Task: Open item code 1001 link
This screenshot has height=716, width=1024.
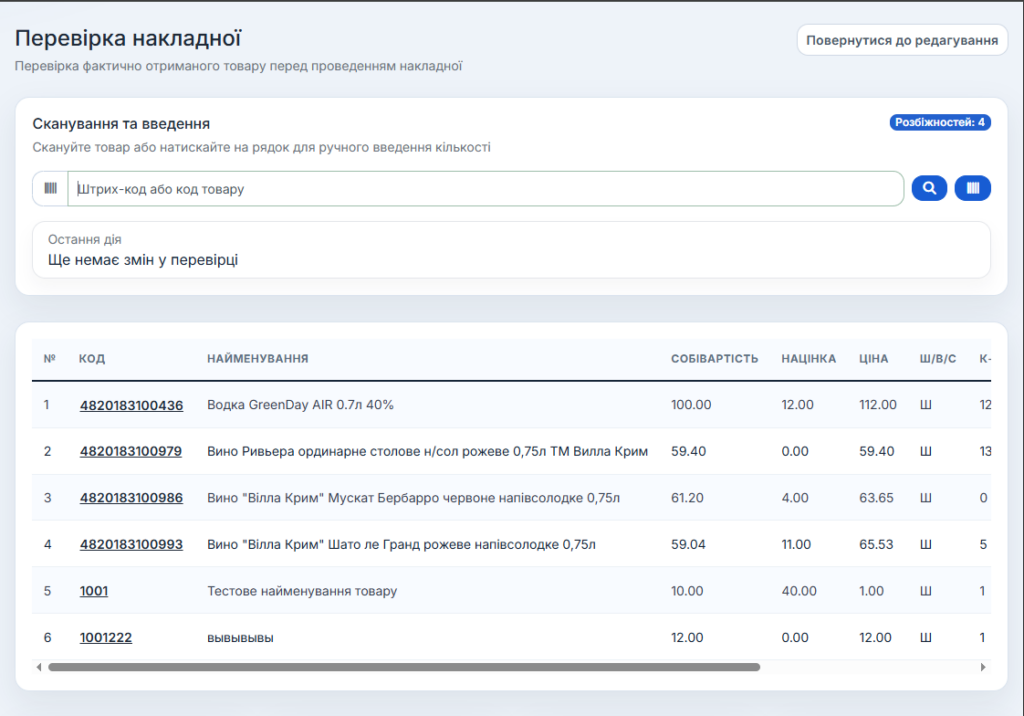Action: pos(94,591)
